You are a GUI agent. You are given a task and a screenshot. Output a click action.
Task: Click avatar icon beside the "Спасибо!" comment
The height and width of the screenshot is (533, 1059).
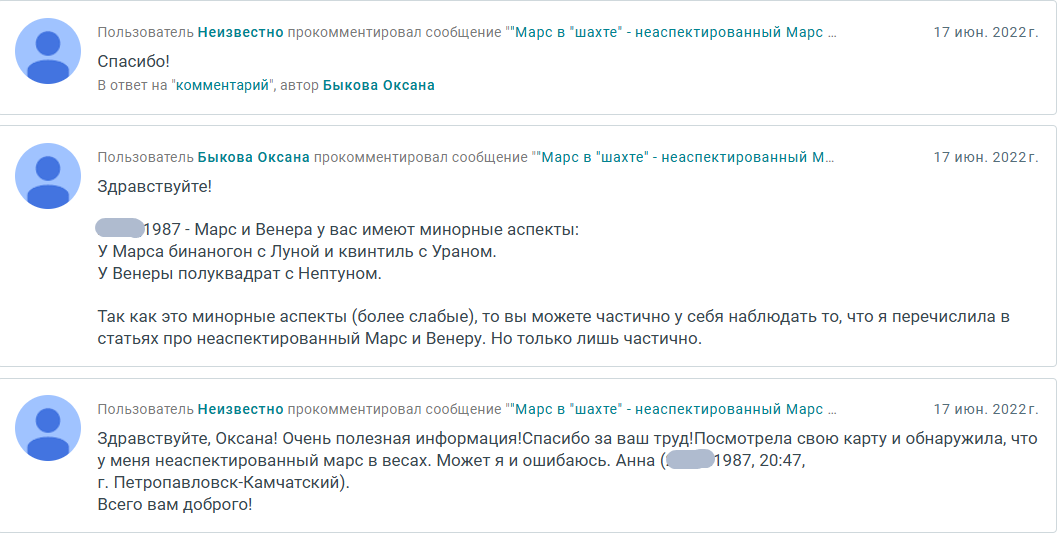click(x=48, y=51)
